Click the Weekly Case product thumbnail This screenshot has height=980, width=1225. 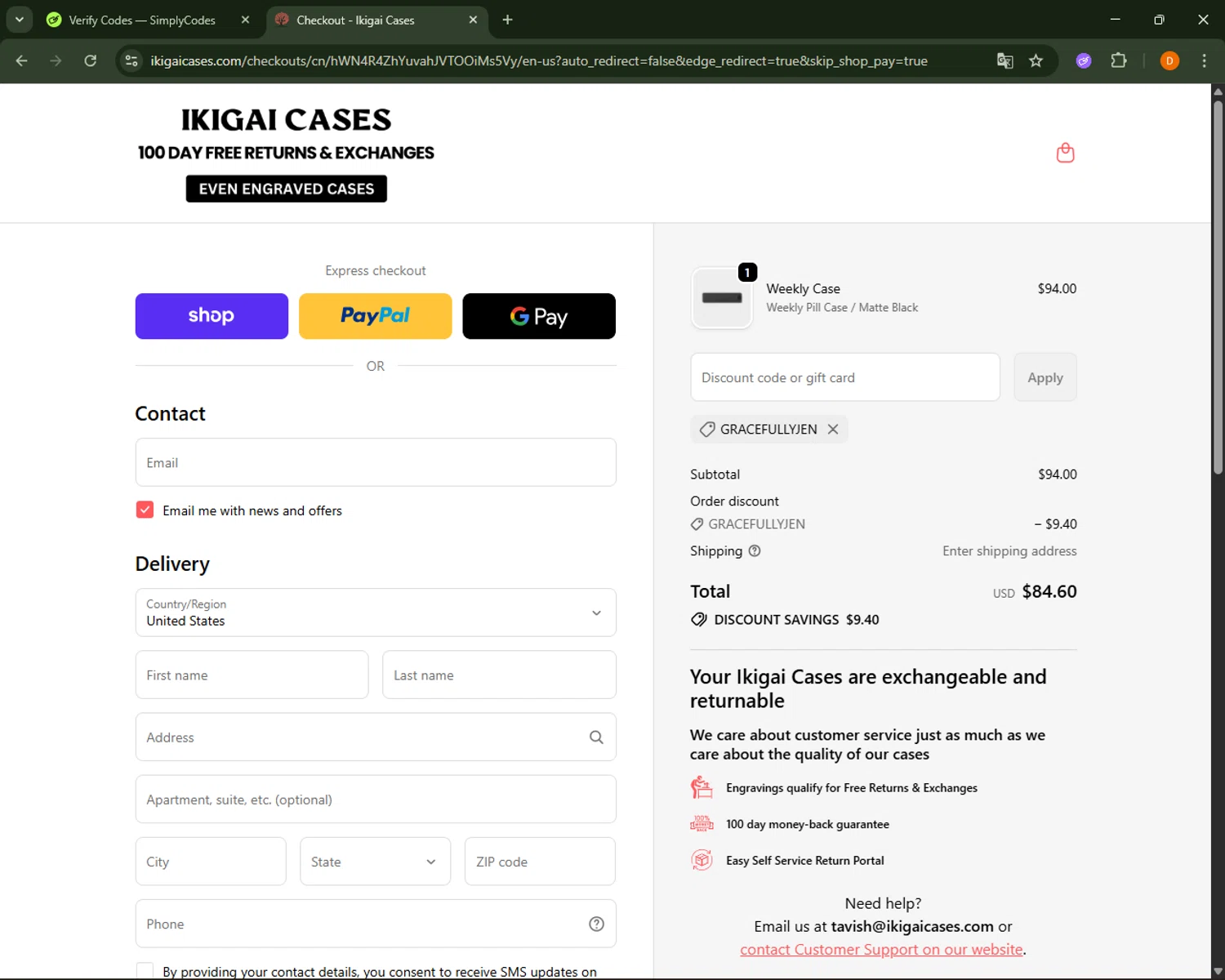(x=722, y=298)
